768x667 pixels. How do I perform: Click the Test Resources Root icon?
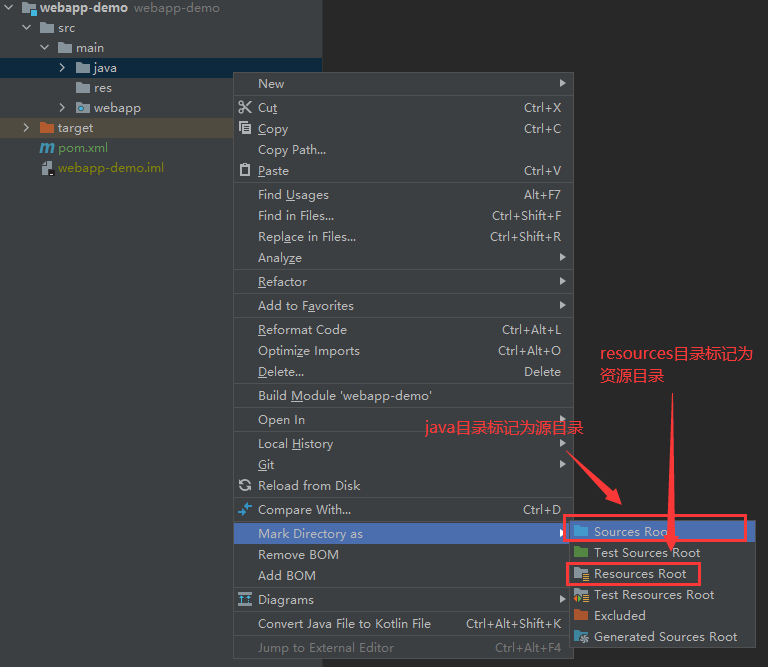581,595
